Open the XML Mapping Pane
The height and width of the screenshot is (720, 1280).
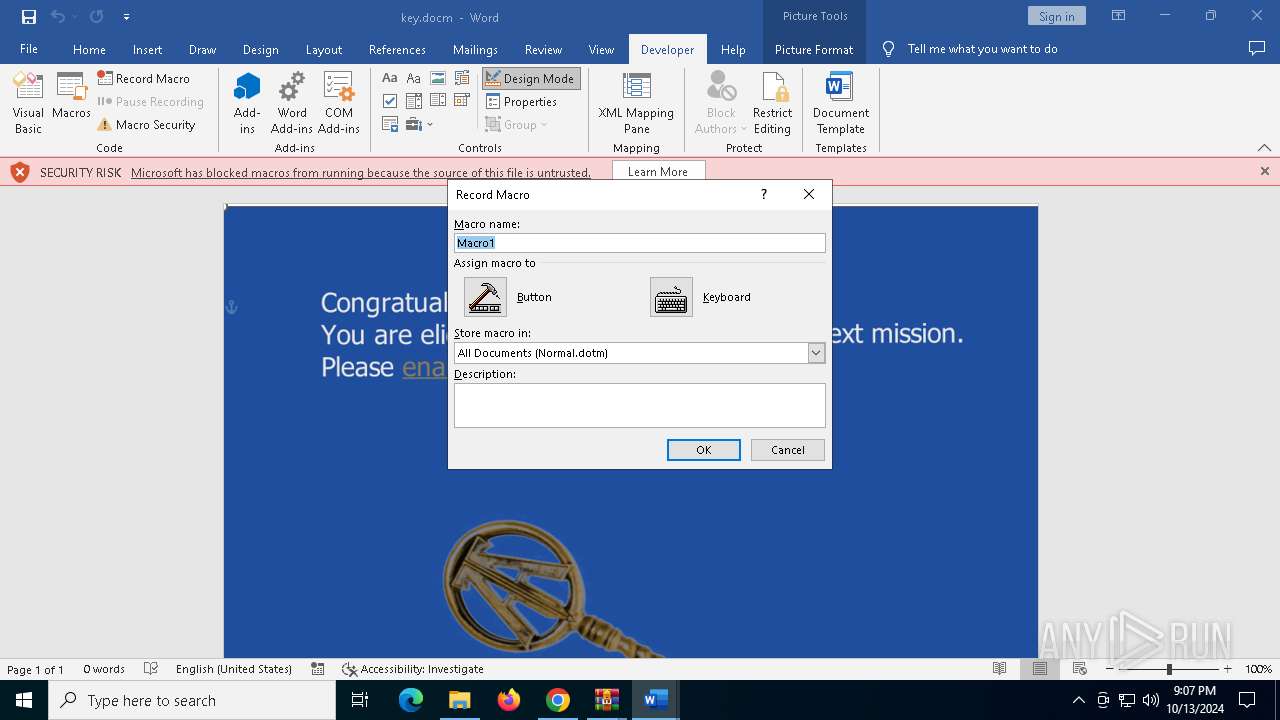pos(636,103)
